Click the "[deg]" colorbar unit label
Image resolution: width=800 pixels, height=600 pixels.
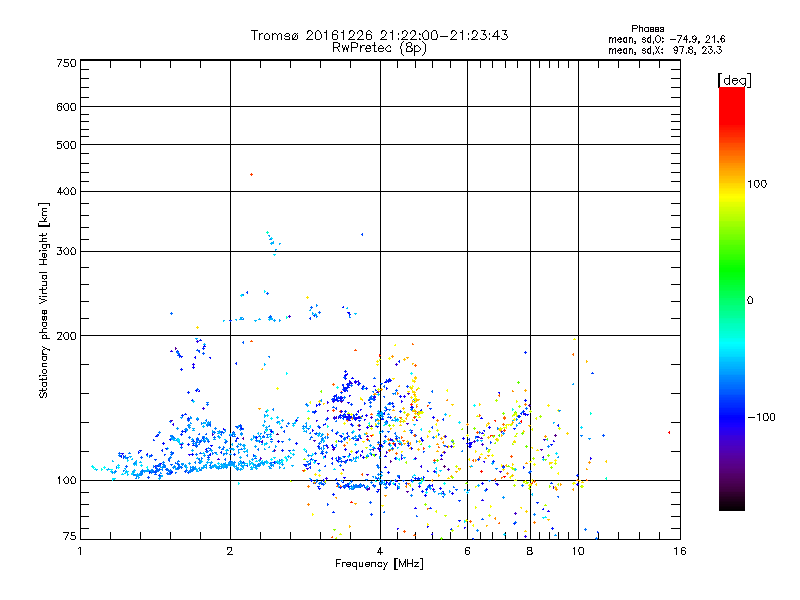click(734, 81)
